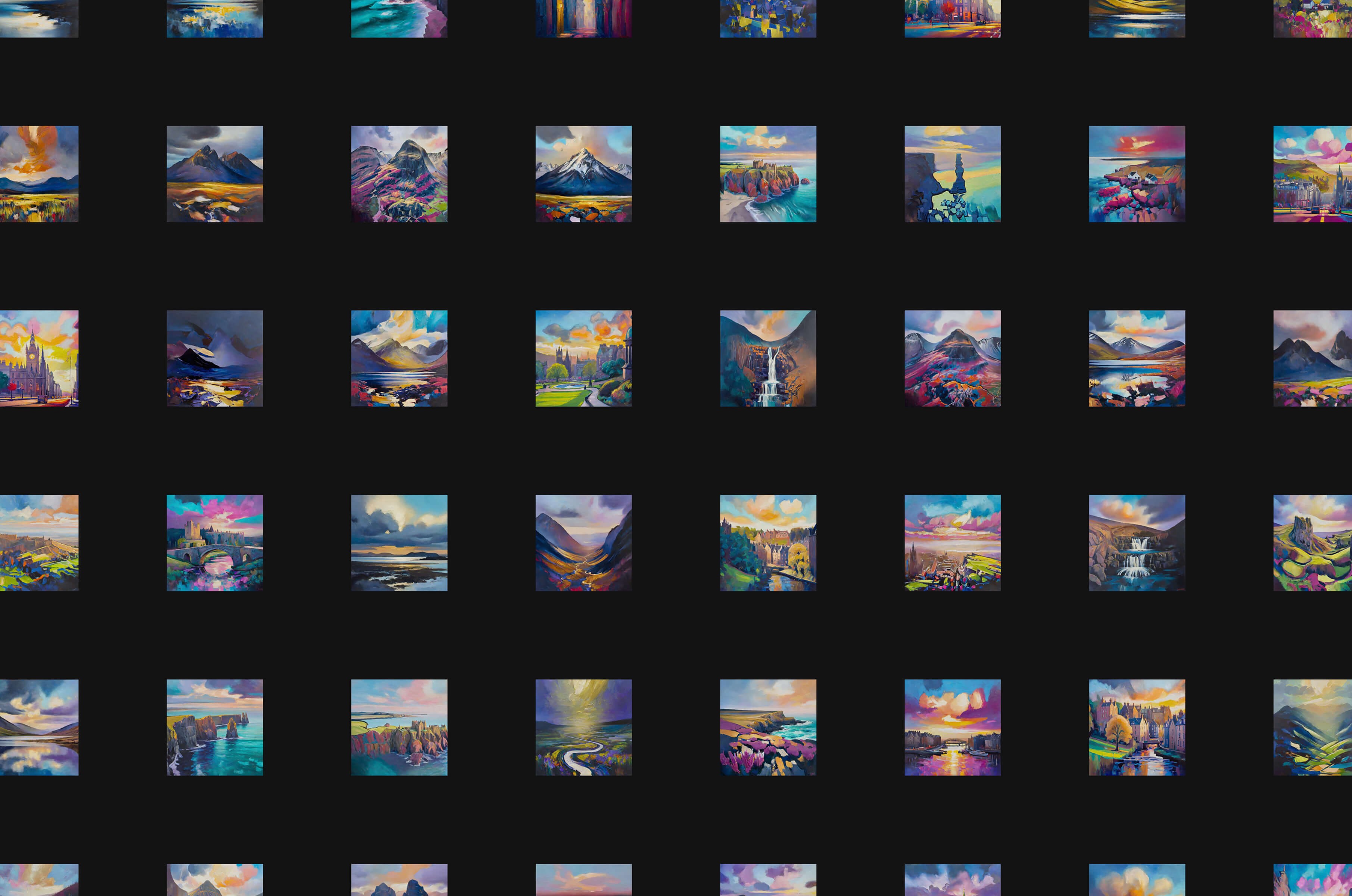Open the white cottages on pink coast painting

[x=1137, y=174]
